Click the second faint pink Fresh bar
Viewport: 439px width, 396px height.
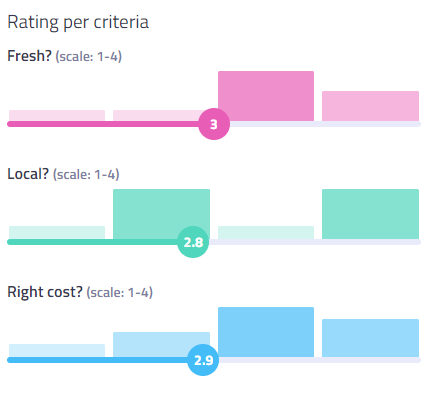pos(157,115)
